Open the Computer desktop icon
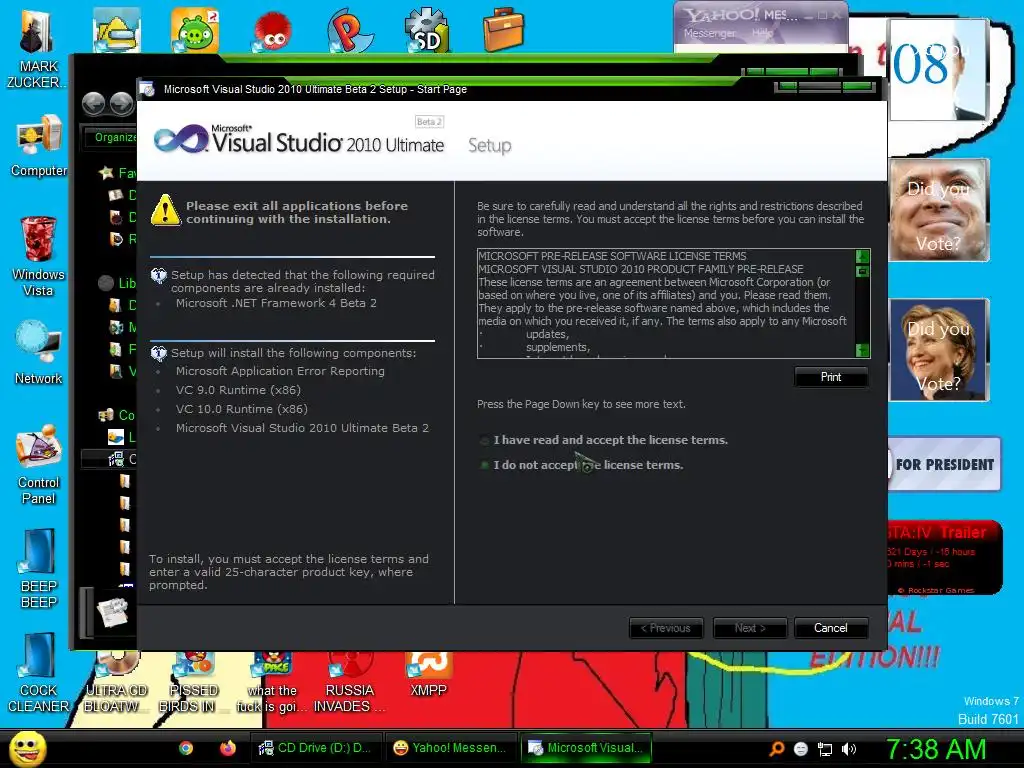 pos(39,145)
